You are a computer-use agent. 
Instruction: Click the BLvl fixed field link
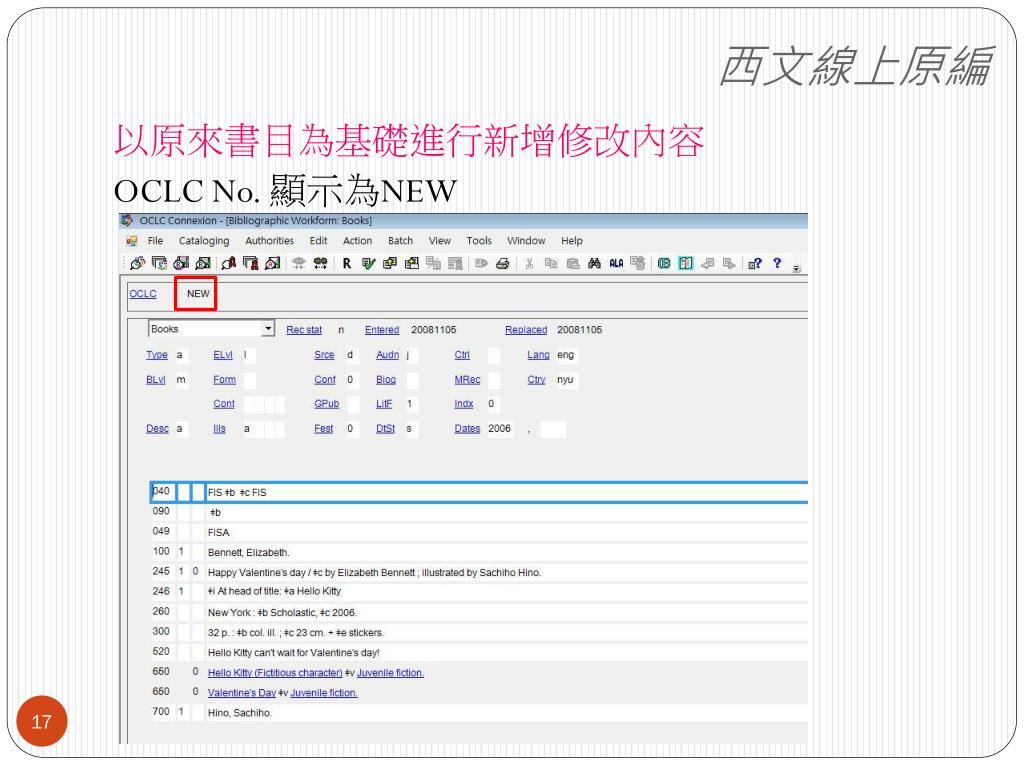pos(155,379)
